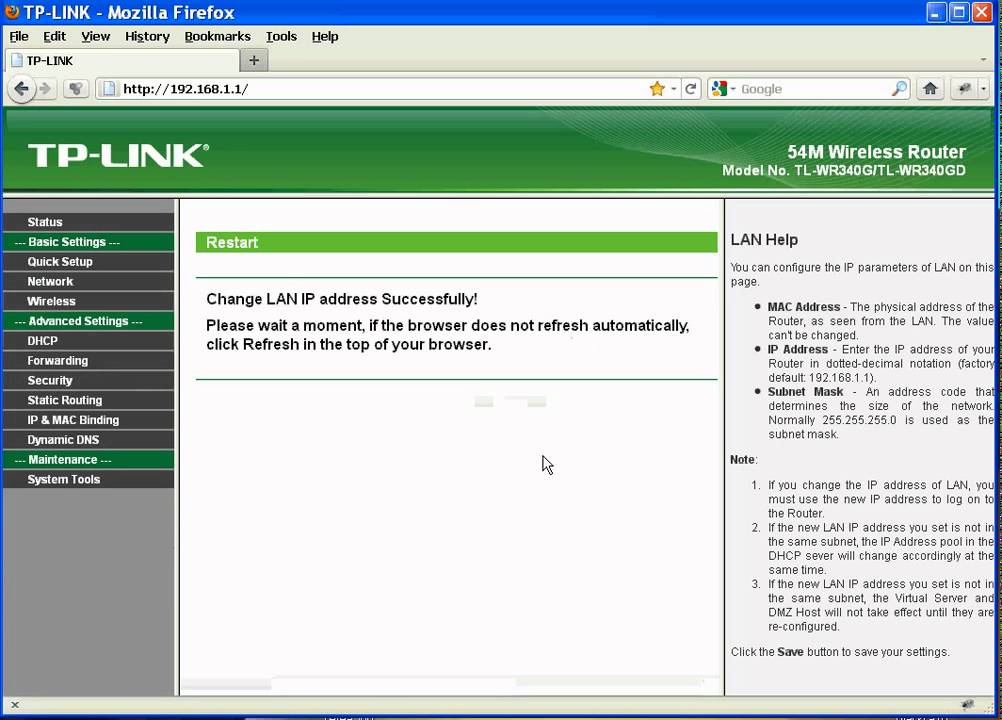Click the '54M Wireless Router' header text

[876, 152]
